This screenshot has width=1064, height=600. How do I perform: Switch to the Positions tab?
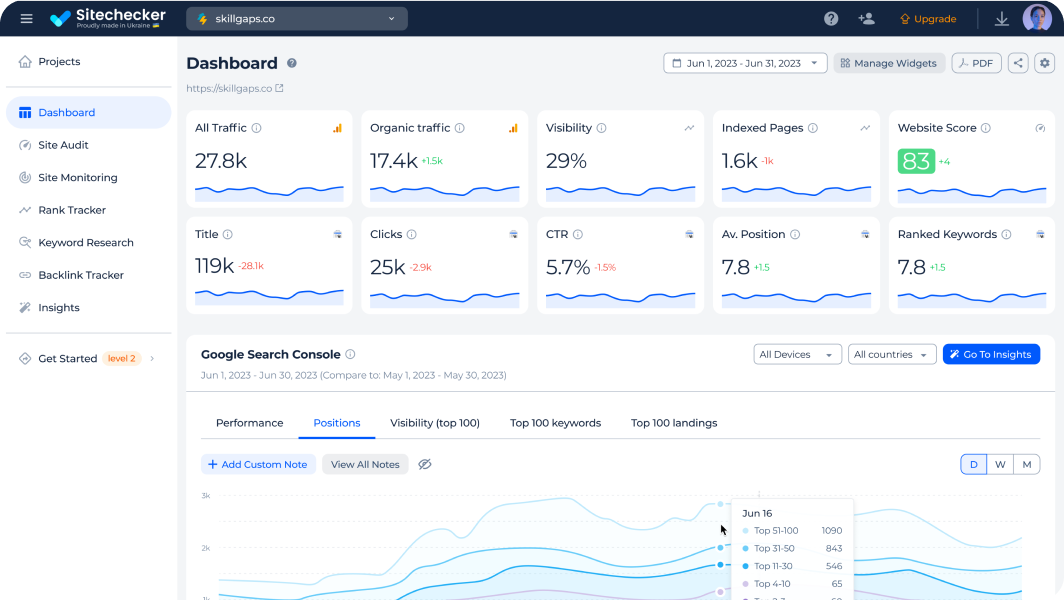337,423
